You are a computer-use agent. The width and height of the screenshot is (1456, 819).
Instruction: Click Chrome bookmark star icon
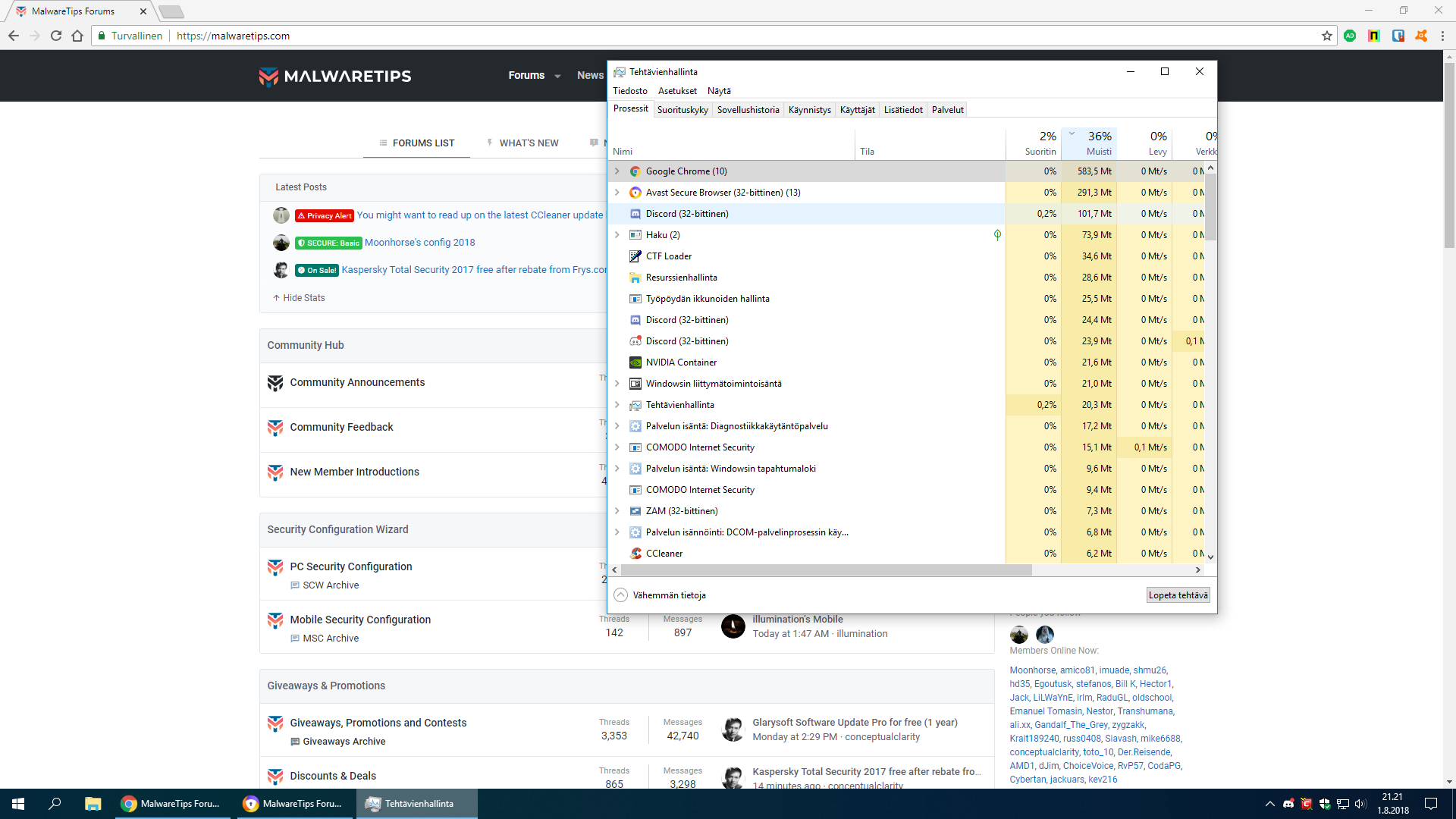(x=1326, y=36)
